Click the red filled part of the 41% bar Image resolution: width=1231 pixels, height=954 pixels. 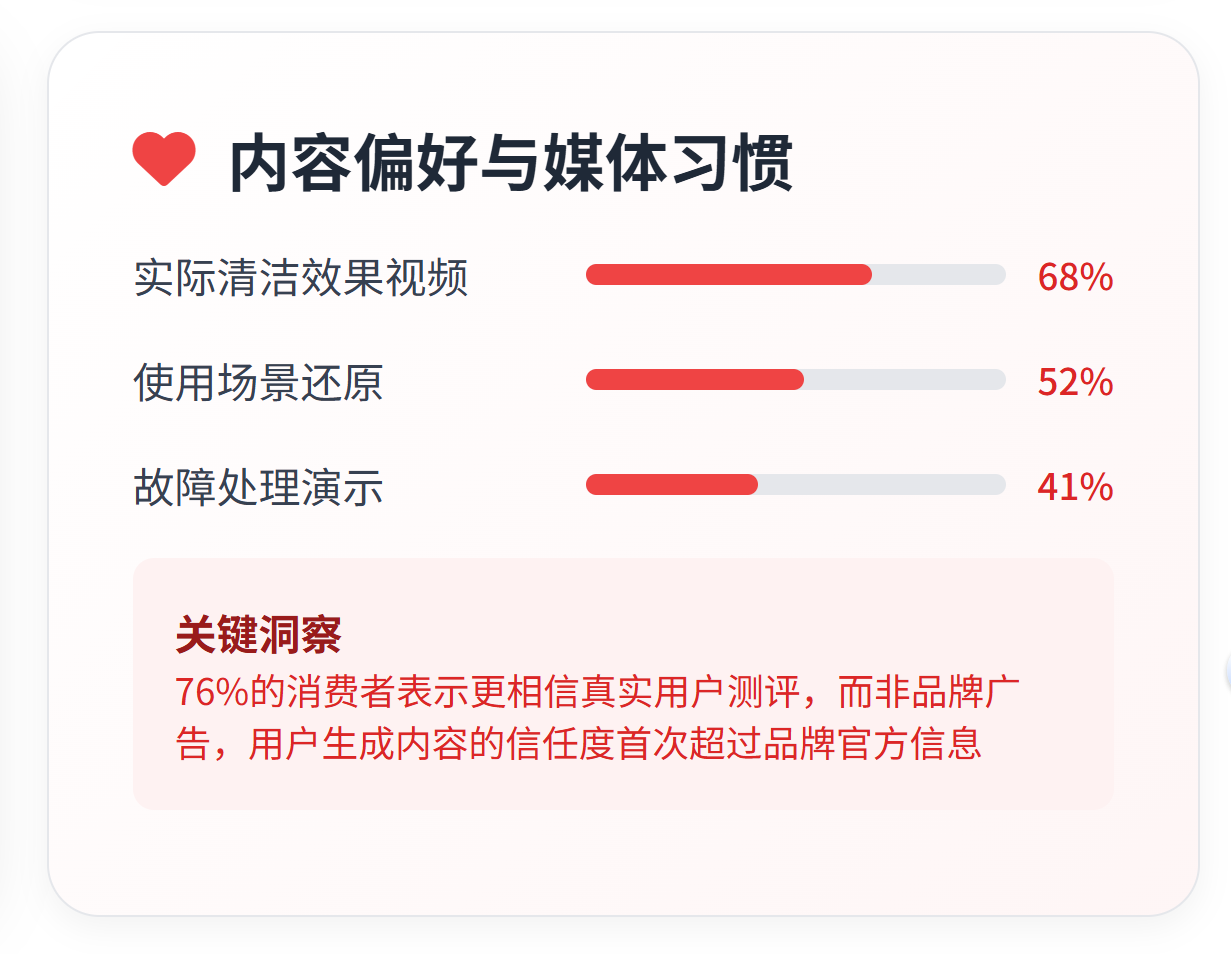(x=671, y=485)
